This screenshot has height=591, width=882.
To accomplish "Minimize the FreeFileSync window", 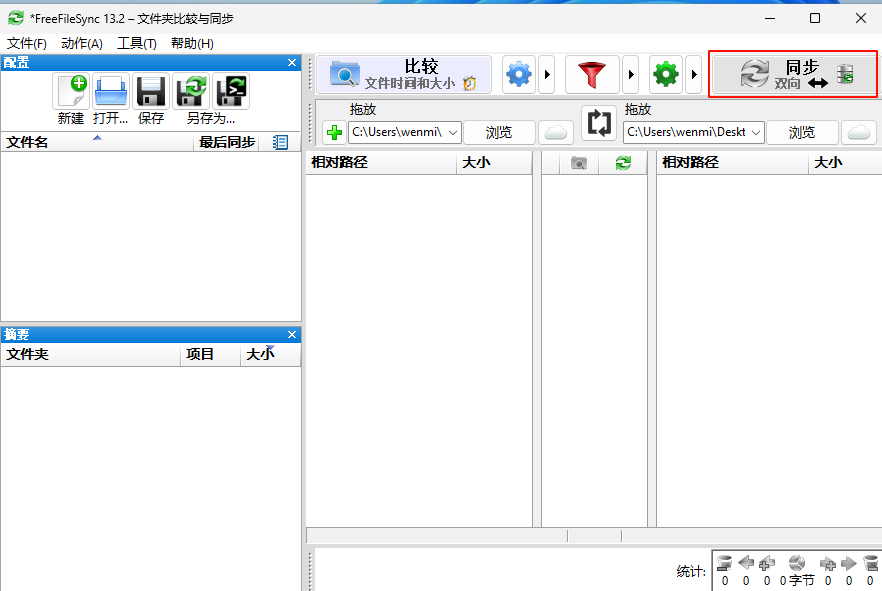I will 770,19.
